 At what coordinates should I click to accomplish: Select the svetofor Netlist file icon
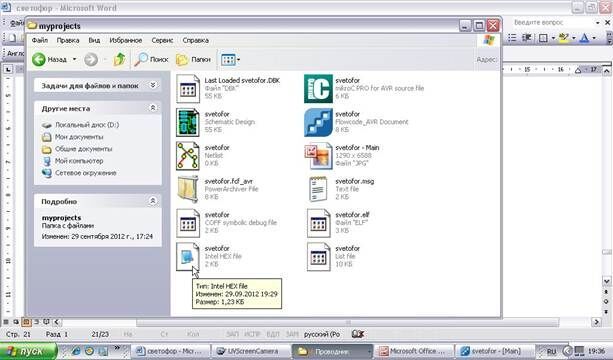click(x=188, y=156)
